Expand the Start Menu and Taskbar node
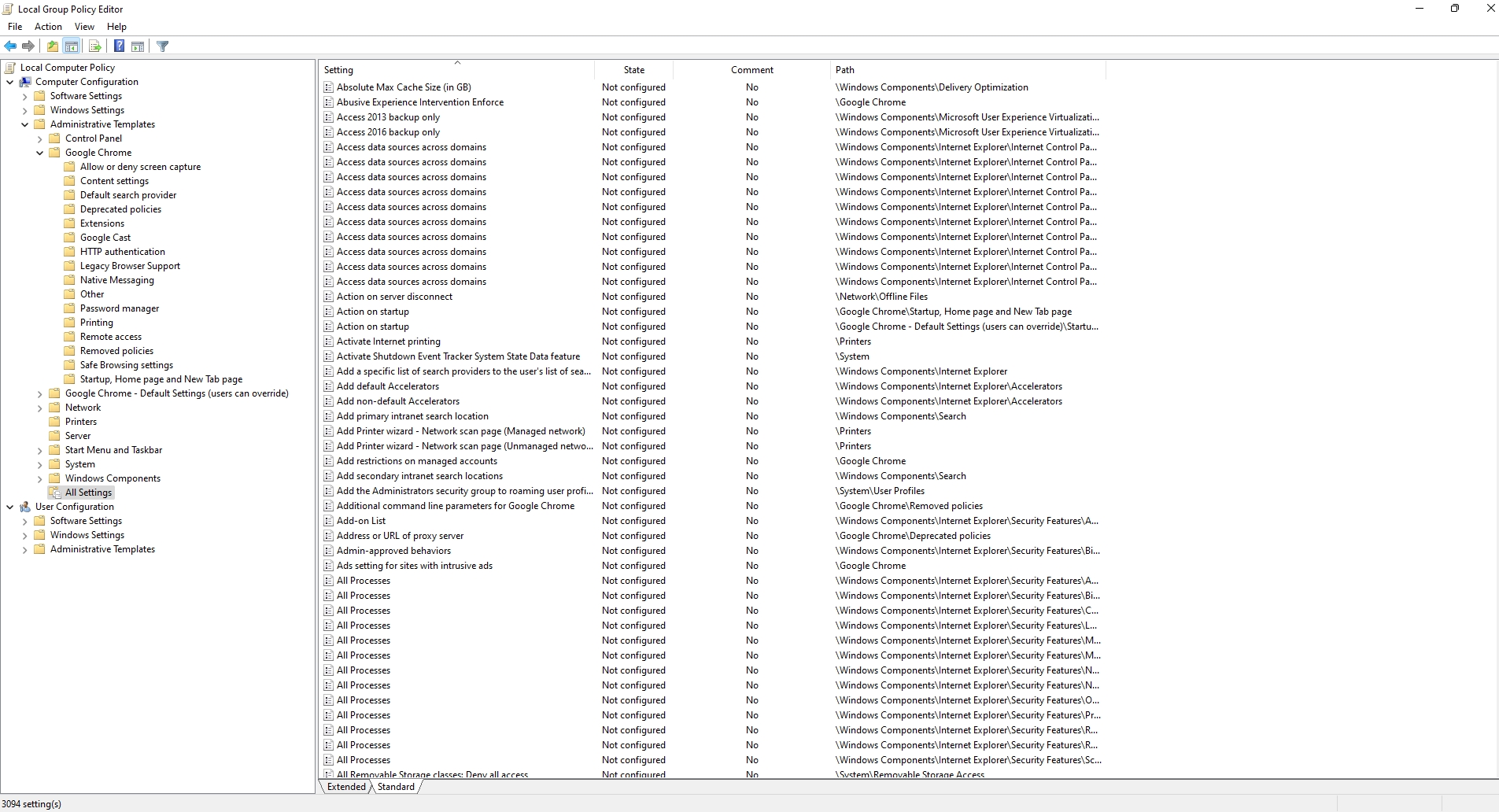 (x=40, y=450)
